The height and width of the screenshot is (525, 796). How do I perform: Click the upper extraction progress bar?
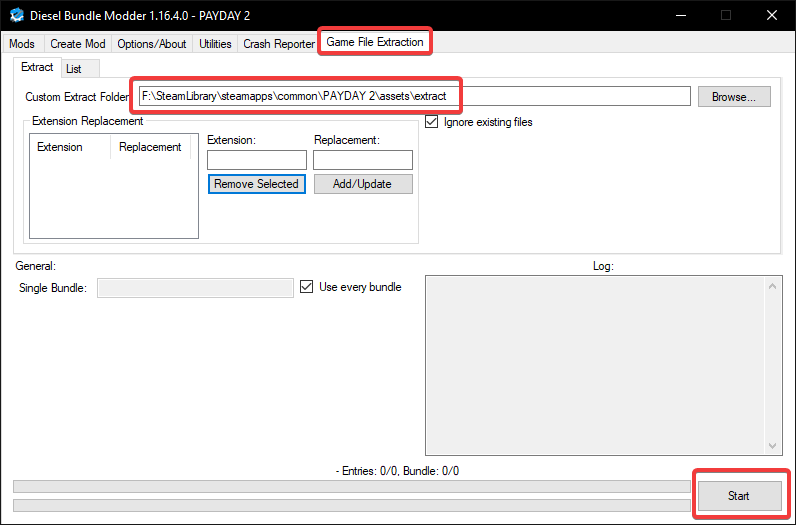[x=352, y=486]
